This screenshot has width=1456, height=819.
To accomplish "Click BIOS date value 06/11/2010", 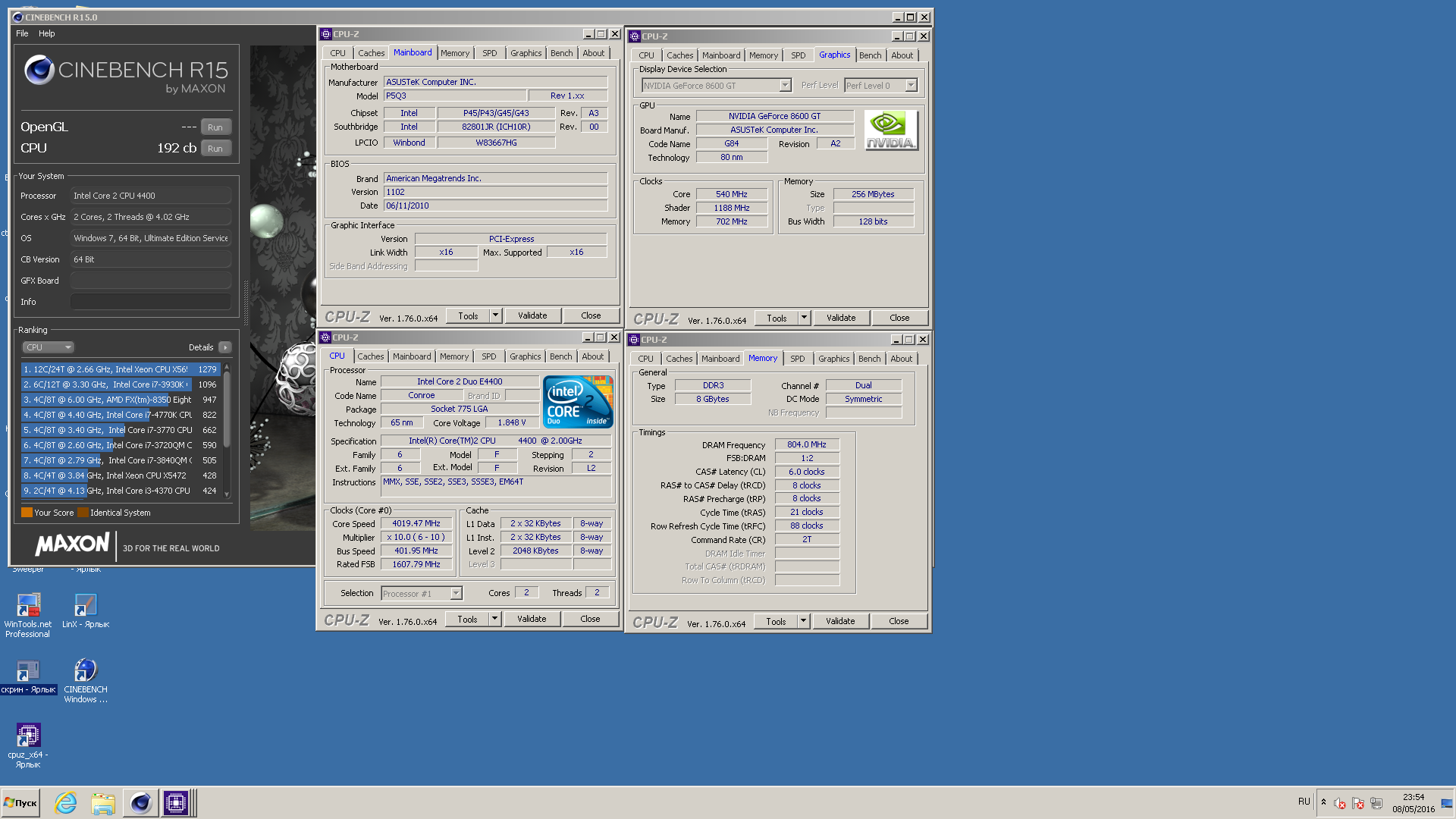I will click(495, 206).
